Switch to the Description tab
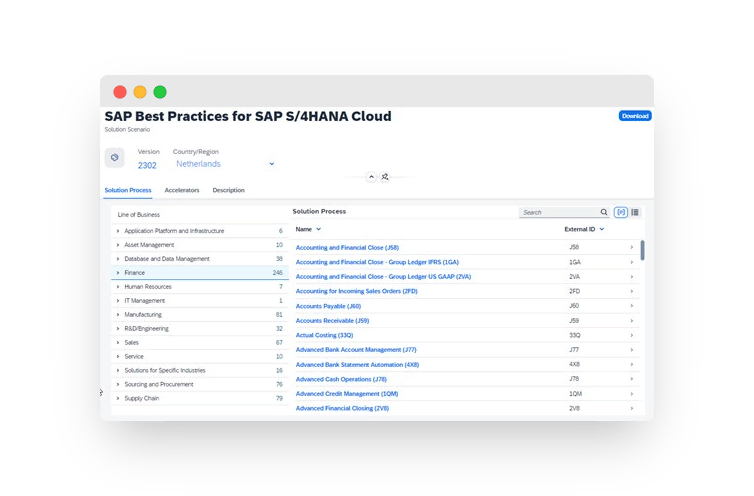The width and height of the screenshot is (754, 496). [228, 191]
